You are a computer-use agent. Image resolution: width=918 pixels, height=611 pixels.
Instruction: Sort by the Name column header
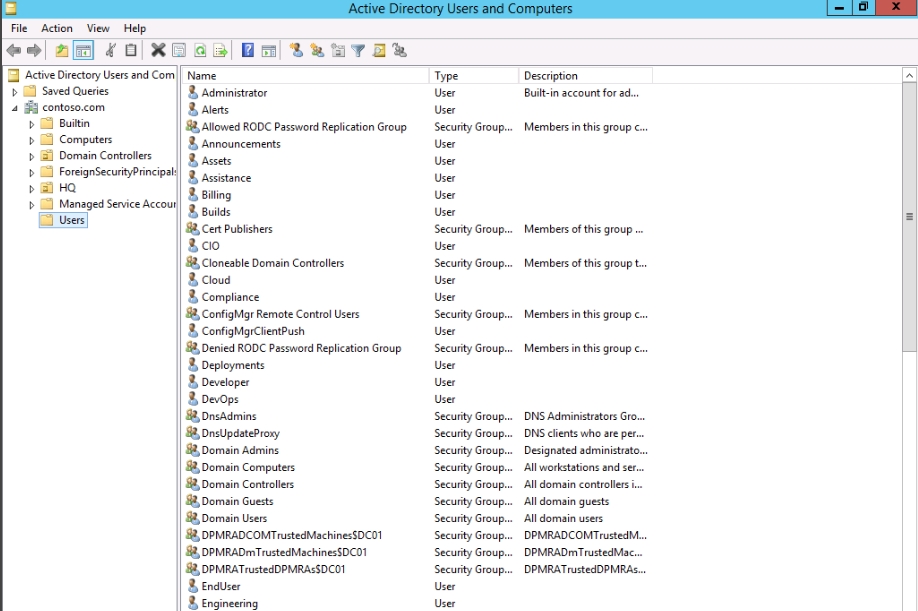pos(305,75)
